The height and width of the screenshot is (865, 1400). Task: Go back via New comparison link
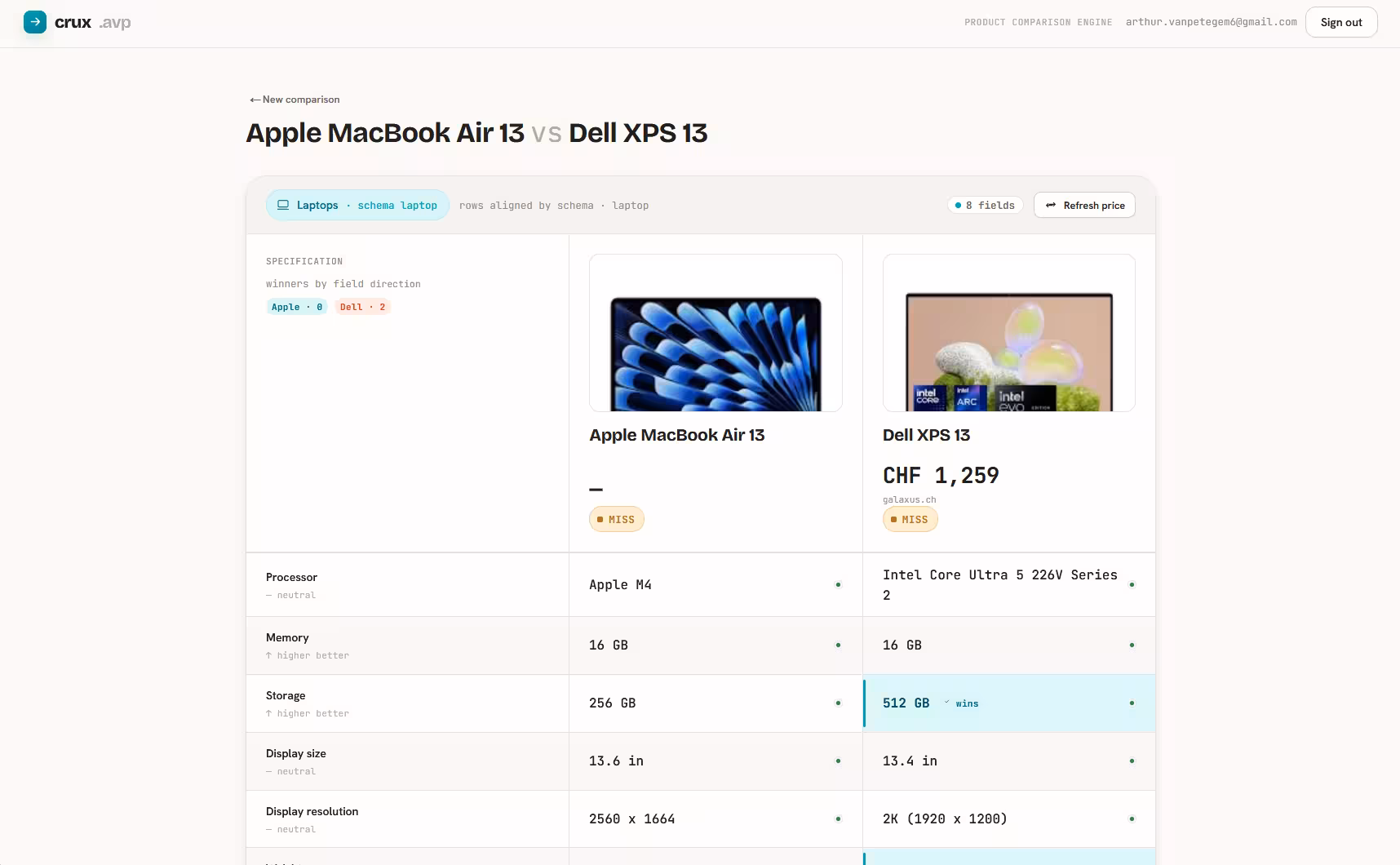point(295,100)
